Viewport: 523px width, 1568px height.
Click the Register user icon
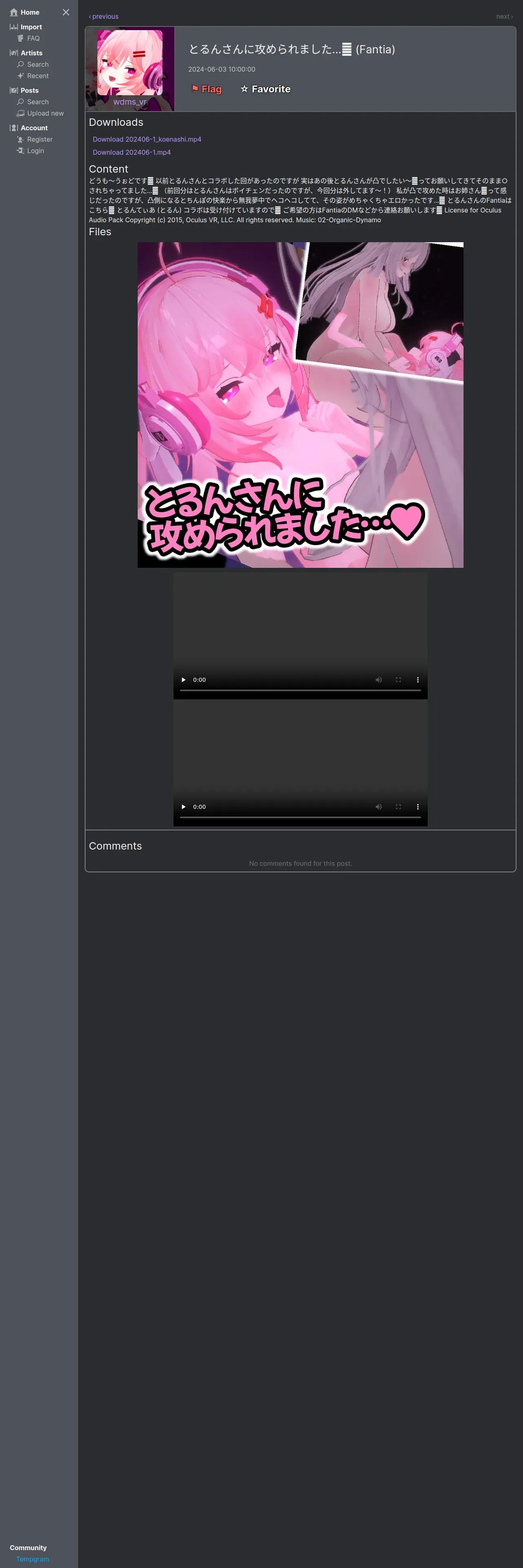click(x=21, y=139)
